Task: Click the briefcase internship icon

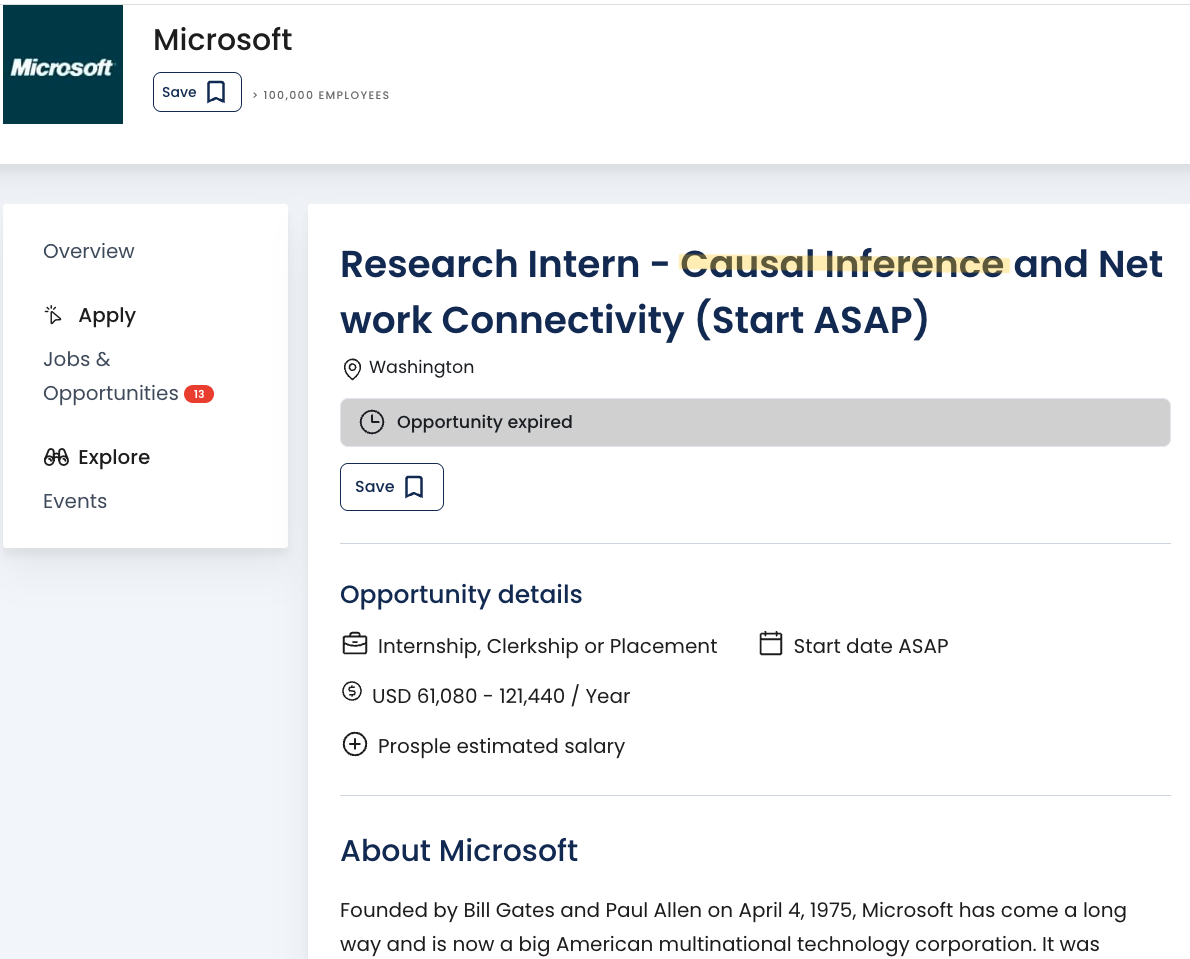Action: point(354,644)
